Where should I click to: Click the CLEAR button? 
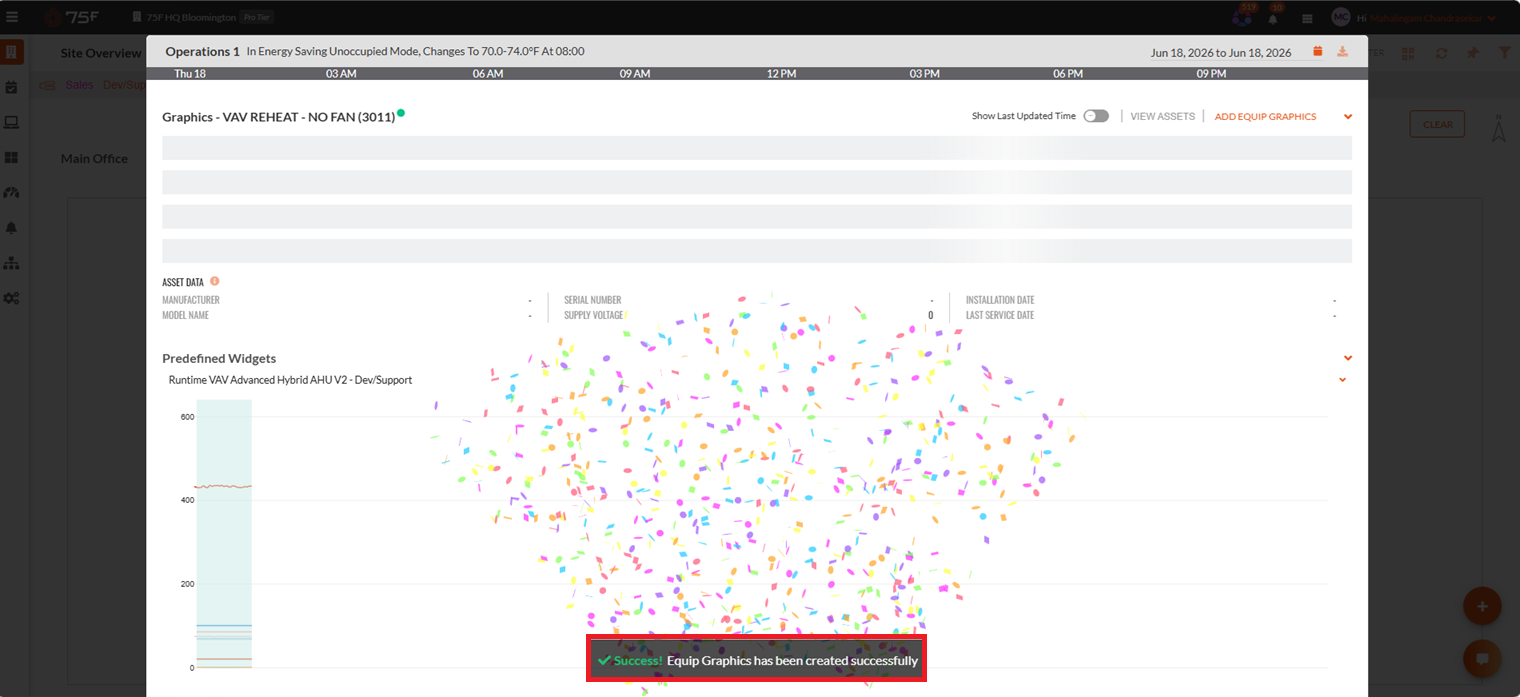coord(1437,124)
